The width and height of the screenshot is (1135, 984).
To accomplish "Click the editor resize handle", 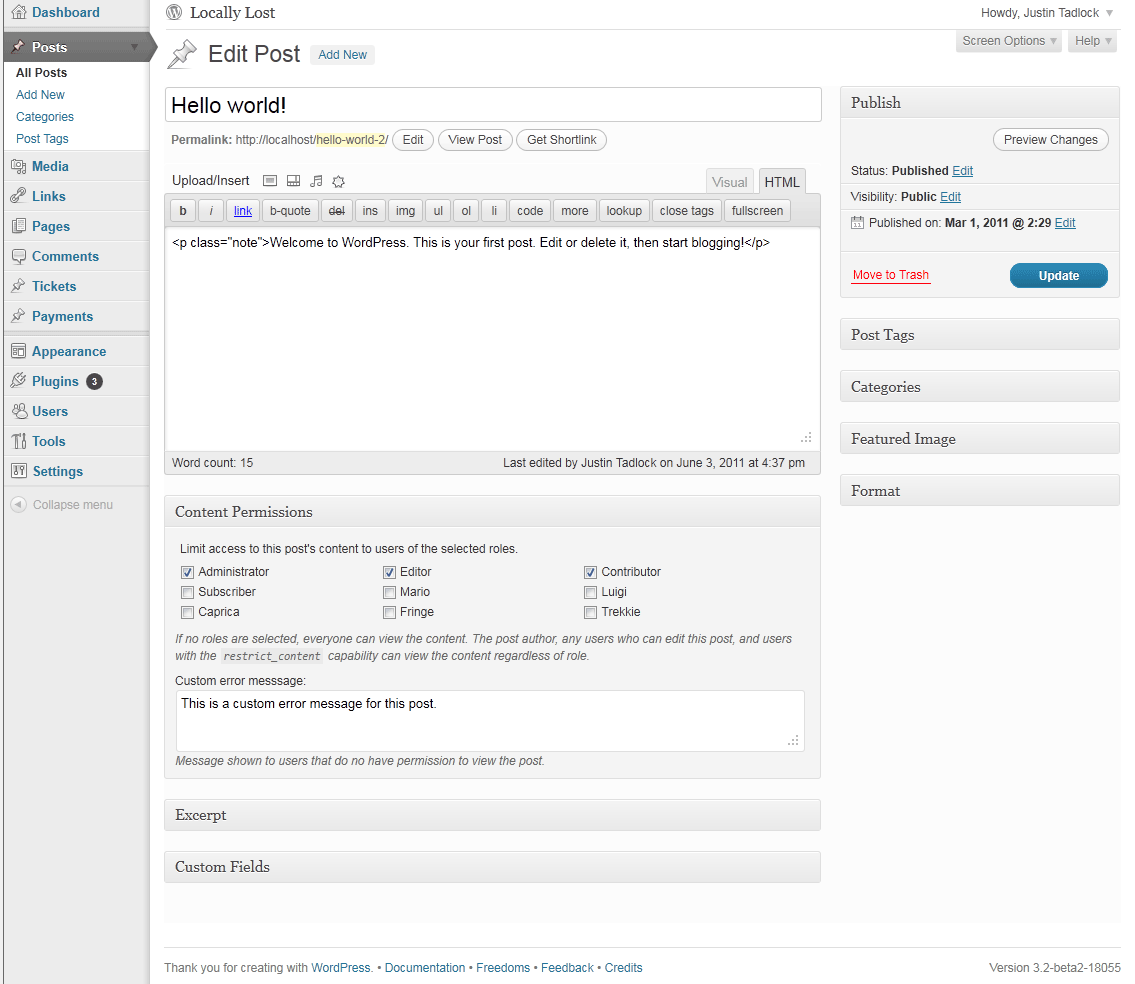I will 806,438.
